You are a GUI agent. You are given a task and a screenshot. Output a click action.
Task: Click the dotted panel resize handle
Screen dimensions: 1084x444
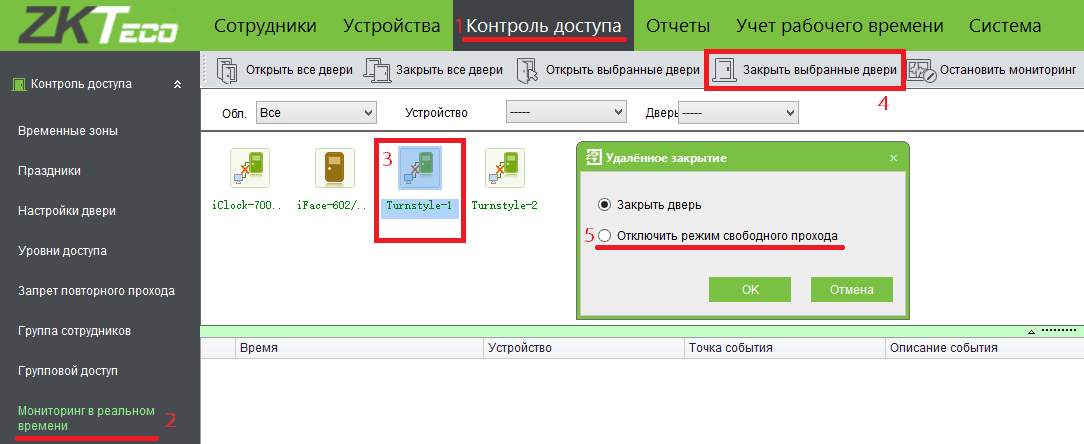point(1058,331)
